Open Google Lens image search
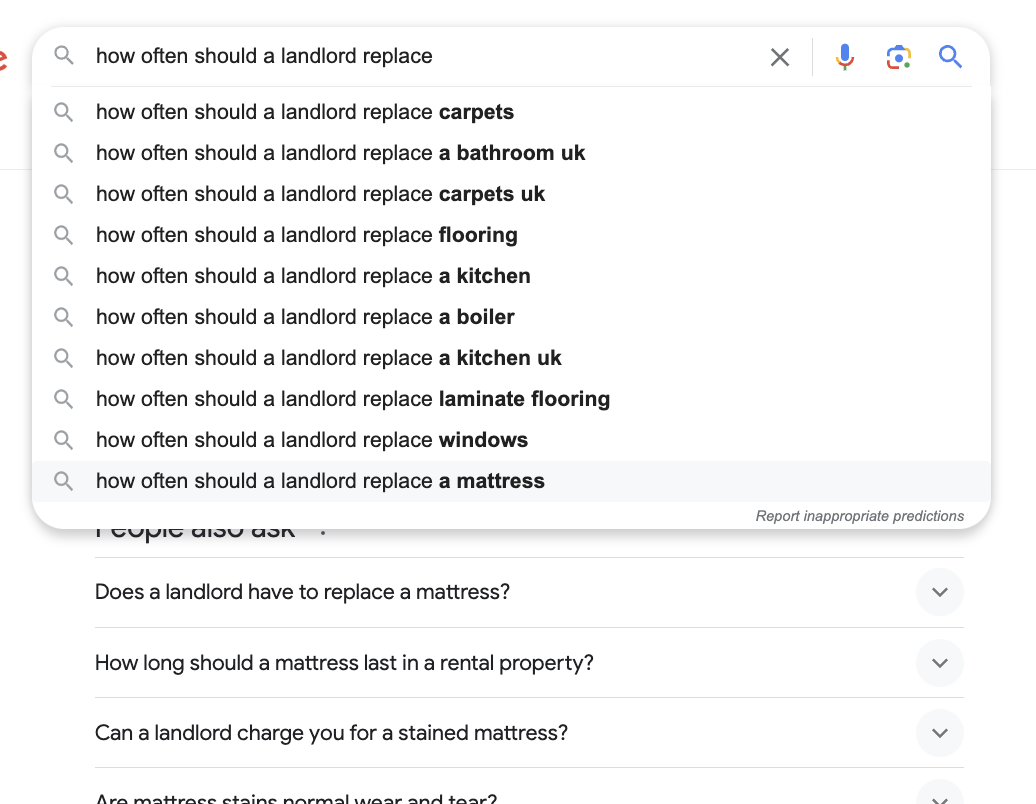The height and width of the screenshot is (804, 1036). click(899, 57)
